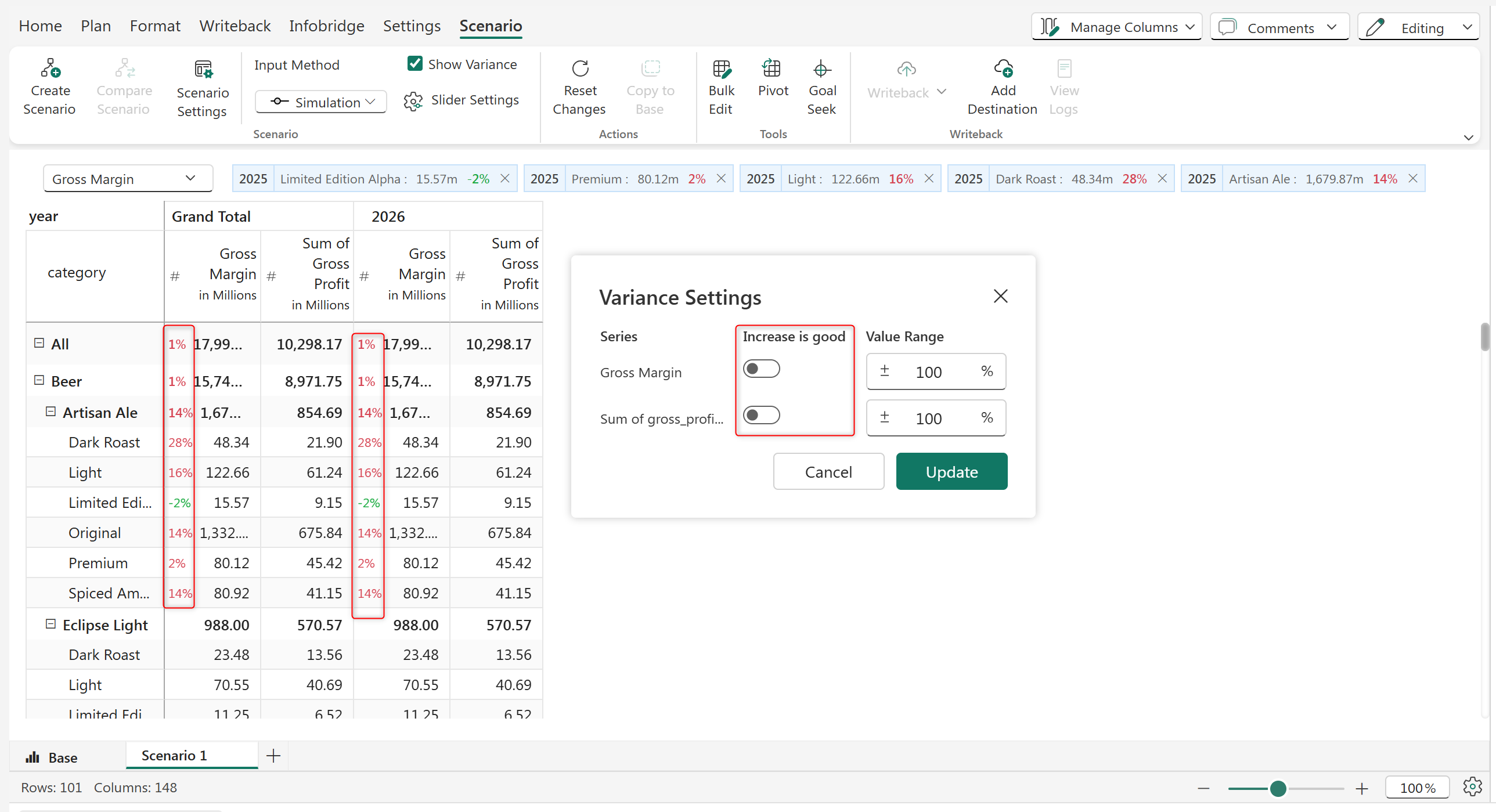Open the Gross Margin measure dropdown

pos(127,179)
